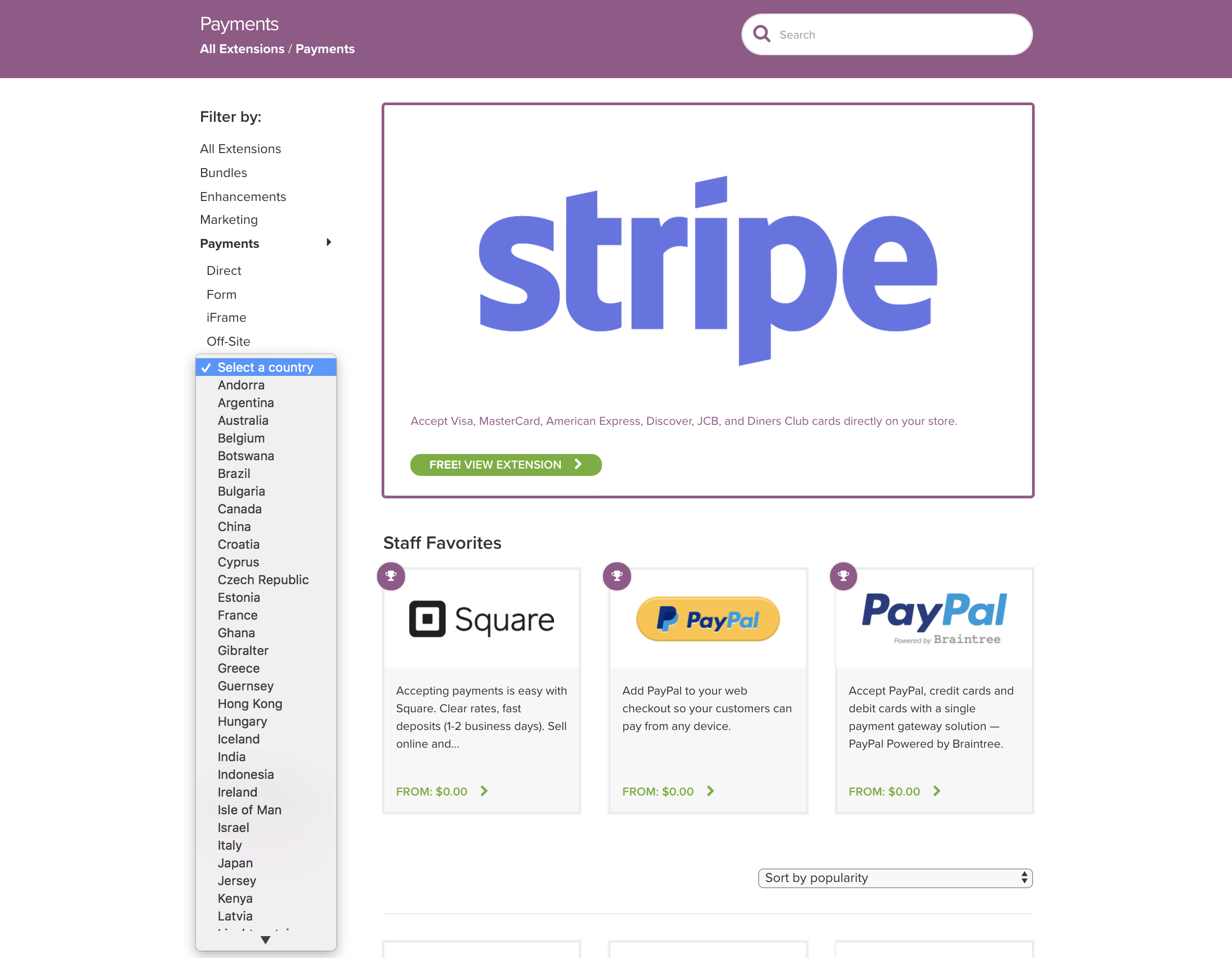
Task: Select the checked 'Select a country' option
Action: (265, 366)
